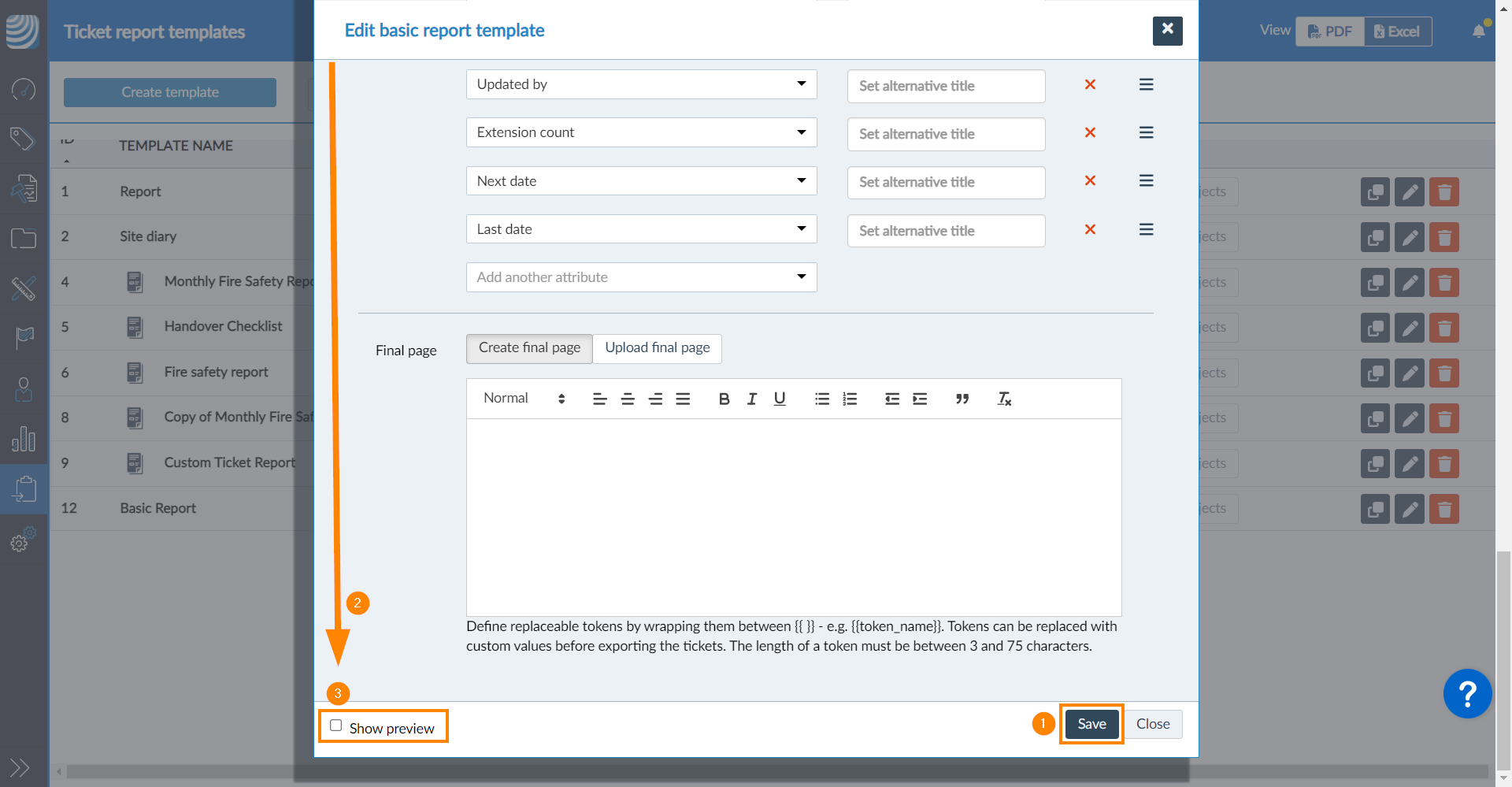Select the Create final page tab
Image resolution: width=1512 pixels, height=787 pixels.
(x=529, y=348)
